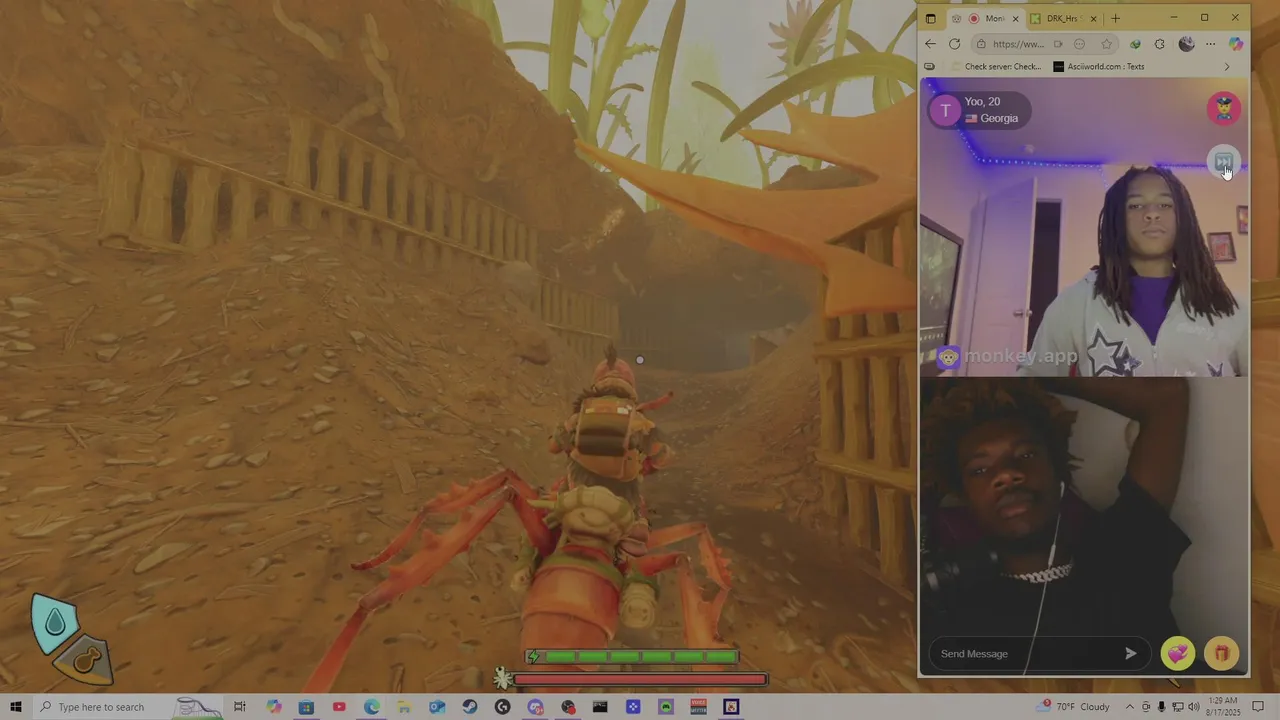Viewport: 1280px width, 720px height.
Task: Click the browser back arrow
Action: [931, 44]
